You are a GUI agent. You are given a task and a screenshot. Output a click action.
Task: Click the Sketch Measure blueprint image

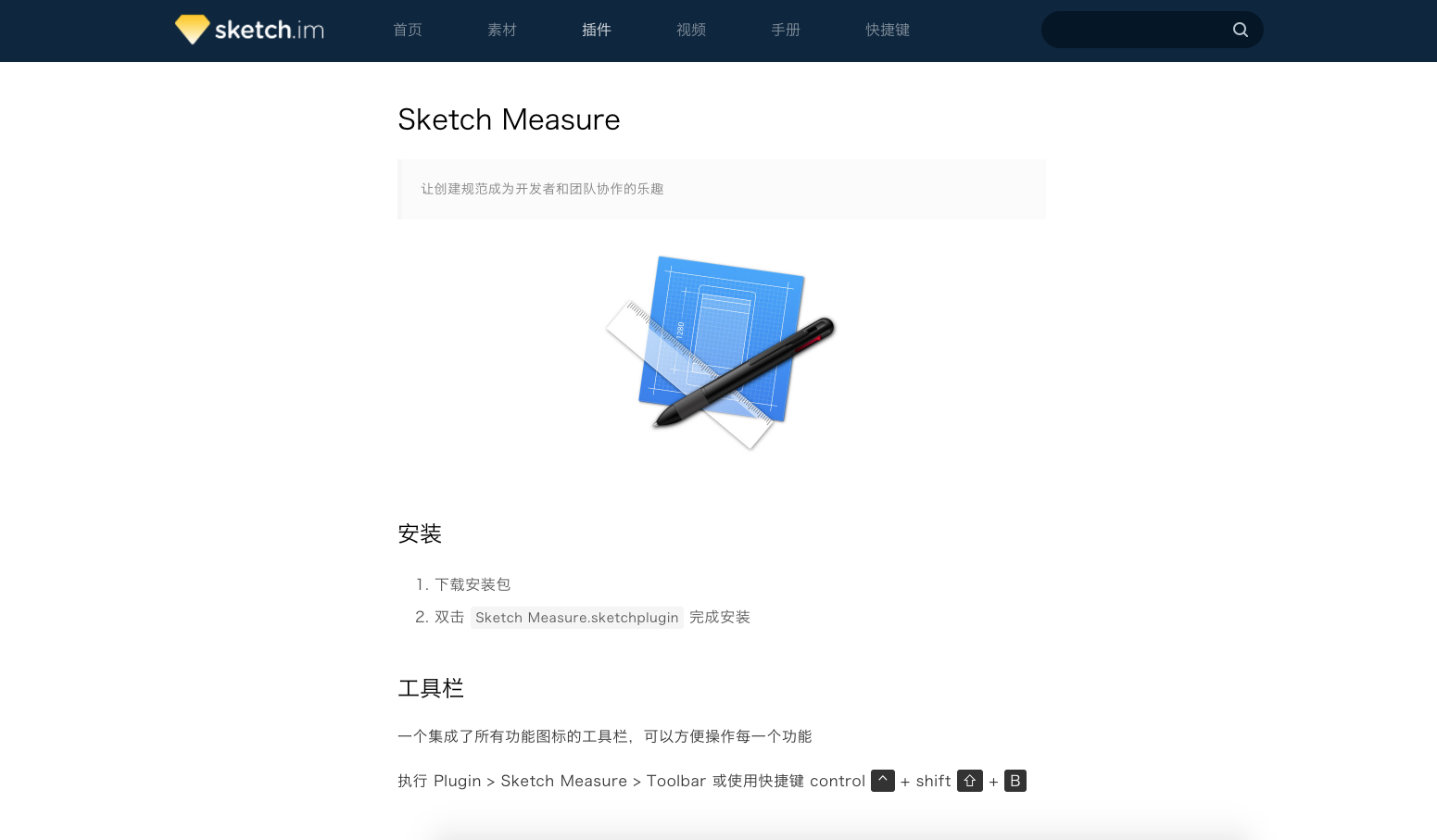click(721, 353)
